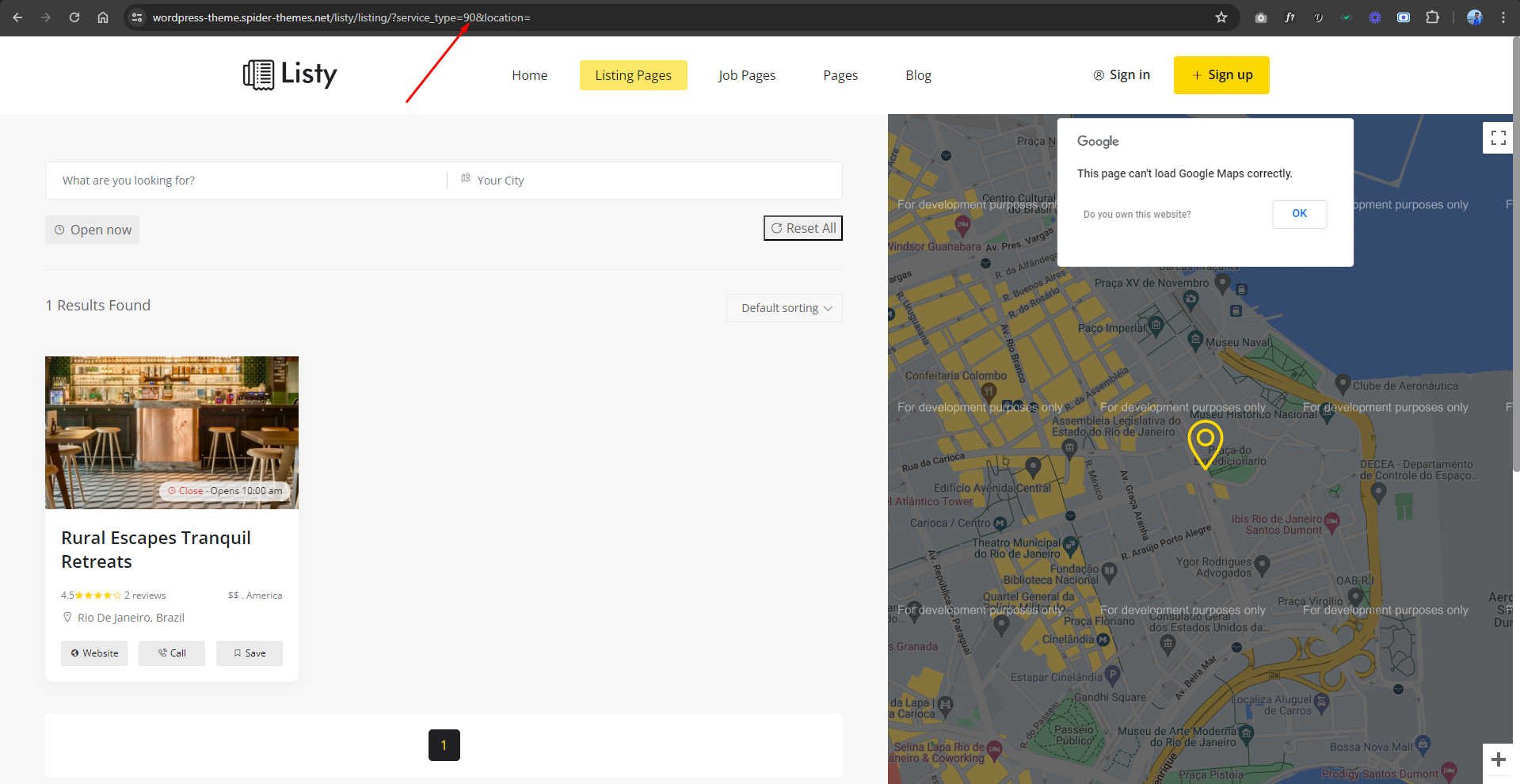Open the Chrome profile avatar
The image size is (1520, 784).
tap(1474, 17)
